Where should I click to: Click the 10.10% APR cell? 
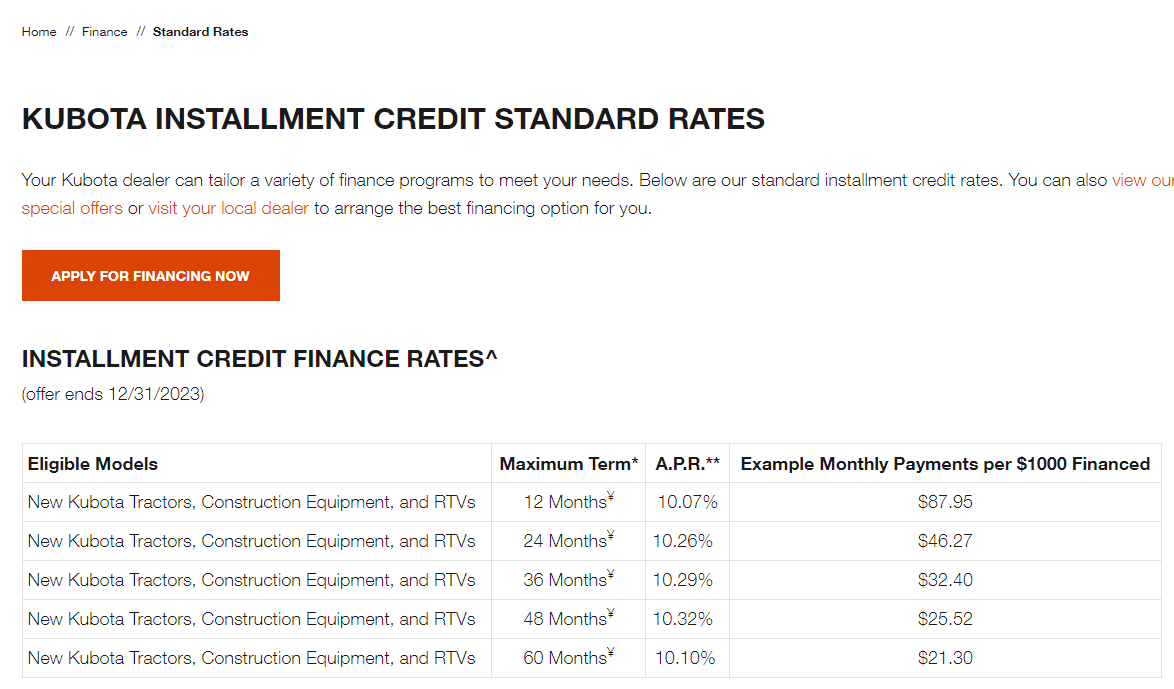click(685, 658)
